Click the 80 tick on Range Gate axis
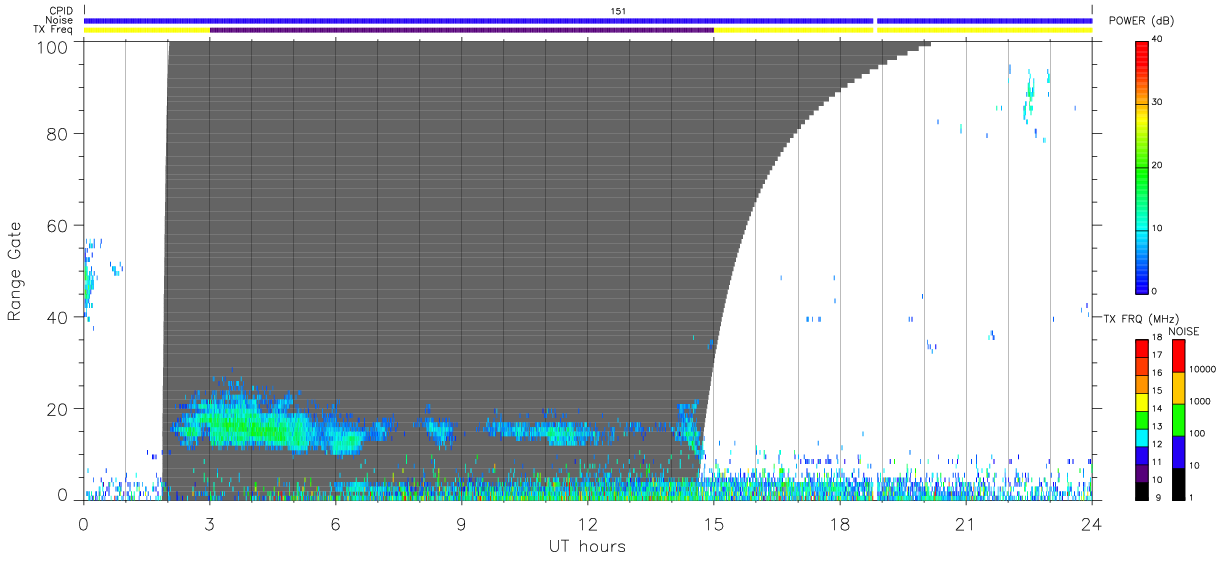The image size is (1228, 567). 58,134
